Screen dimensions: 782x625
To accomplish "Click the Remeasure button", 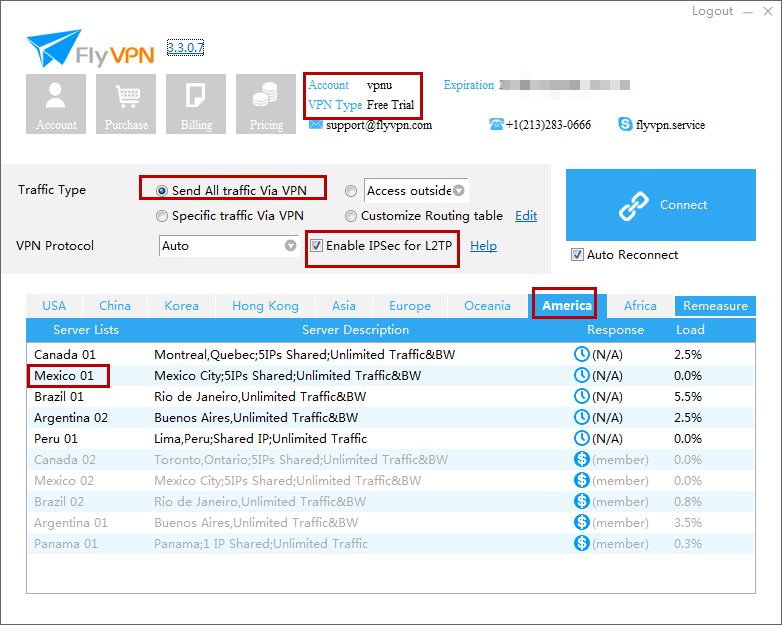I will [x=715, y=306].
